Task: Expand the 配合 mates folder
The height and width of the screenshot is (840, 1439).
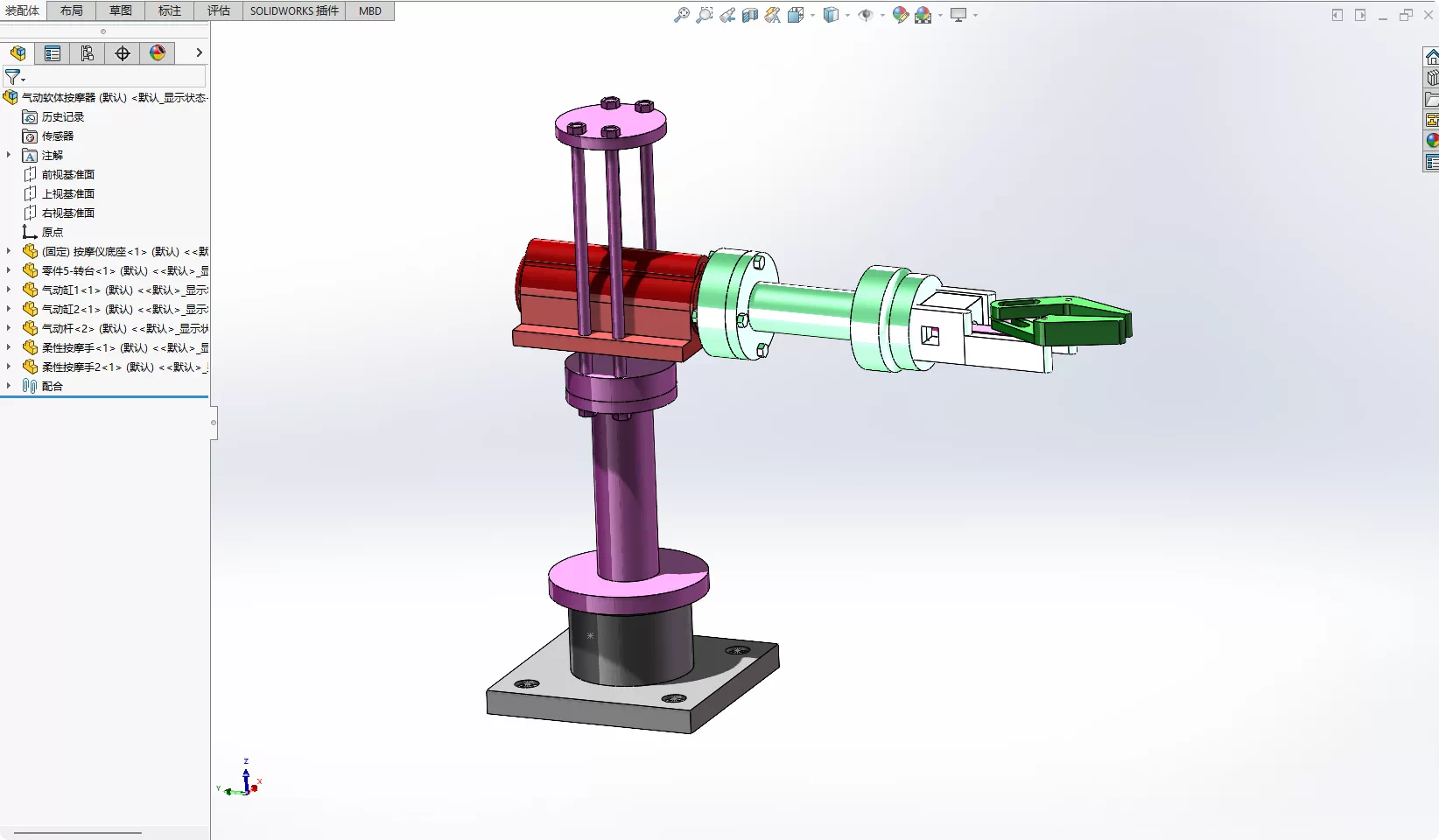Action: (x=9, y=386)
